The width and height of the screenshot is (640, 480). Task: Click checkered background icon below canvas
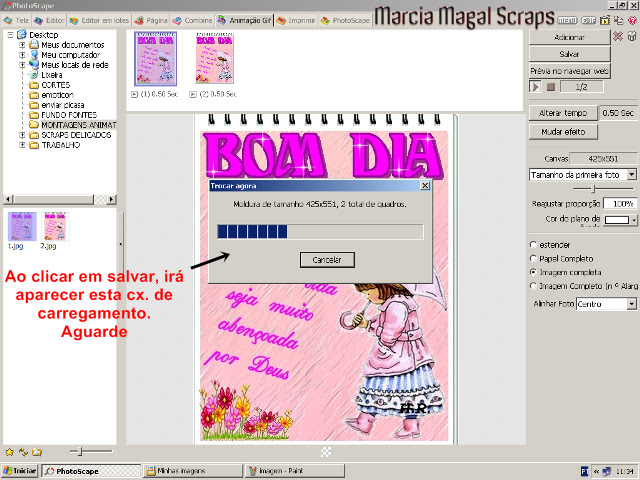pyautogui.click(x=326, y=452)
